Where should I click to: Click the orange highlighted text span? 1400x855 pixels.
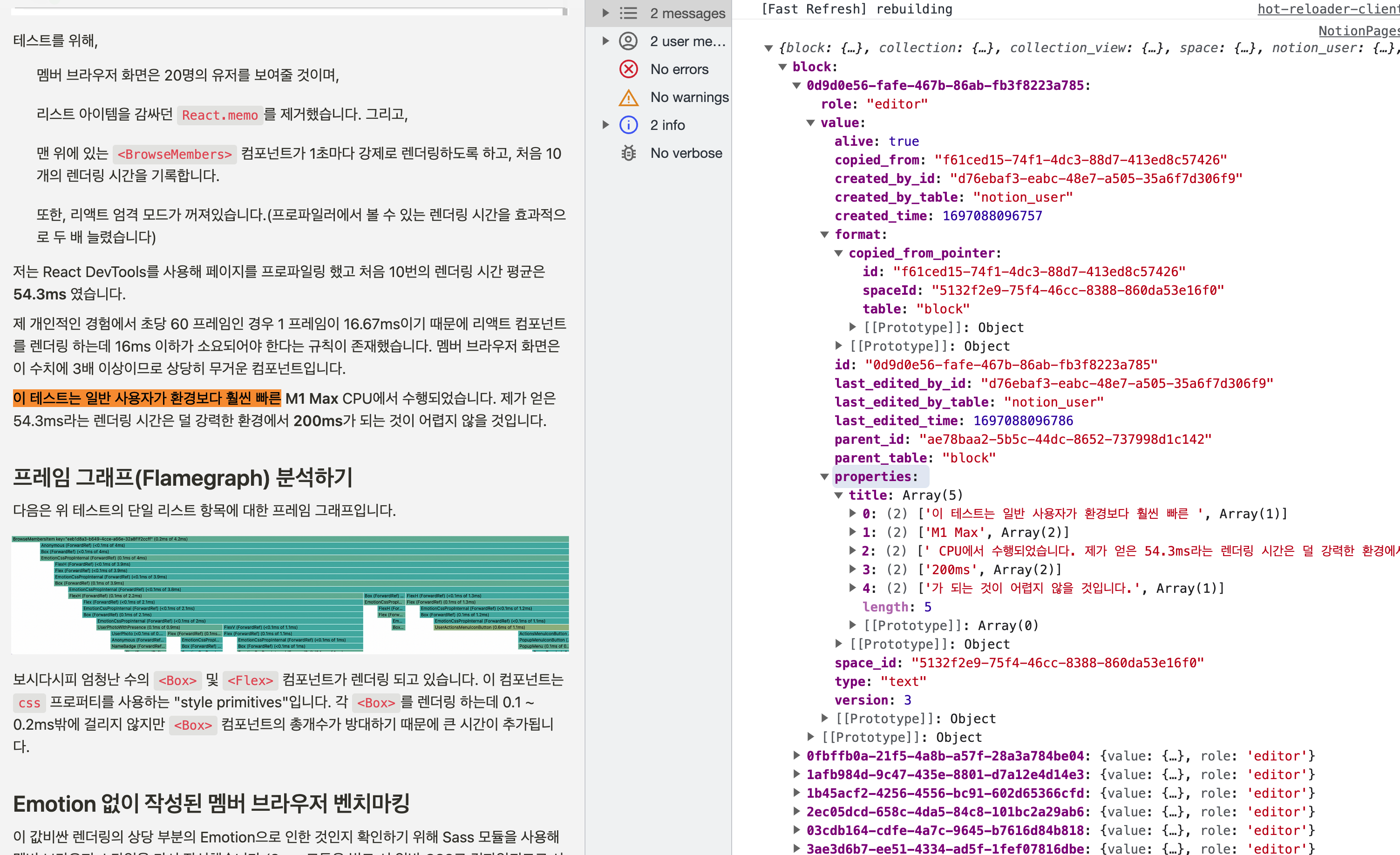pos(147,398)
